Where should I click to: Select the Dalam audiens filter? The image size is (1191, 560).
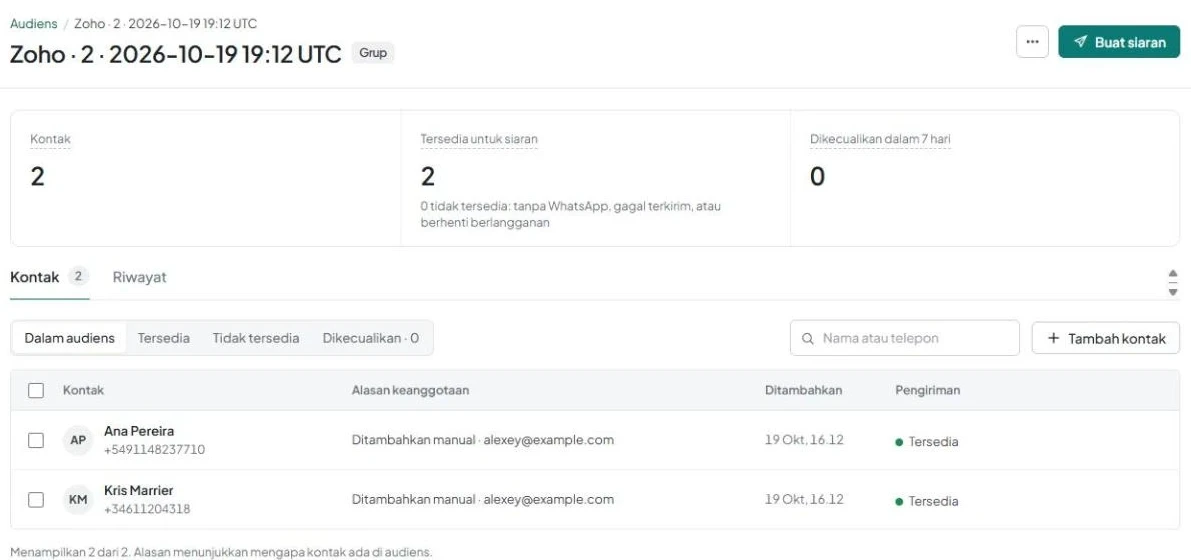tap(69, 338)
